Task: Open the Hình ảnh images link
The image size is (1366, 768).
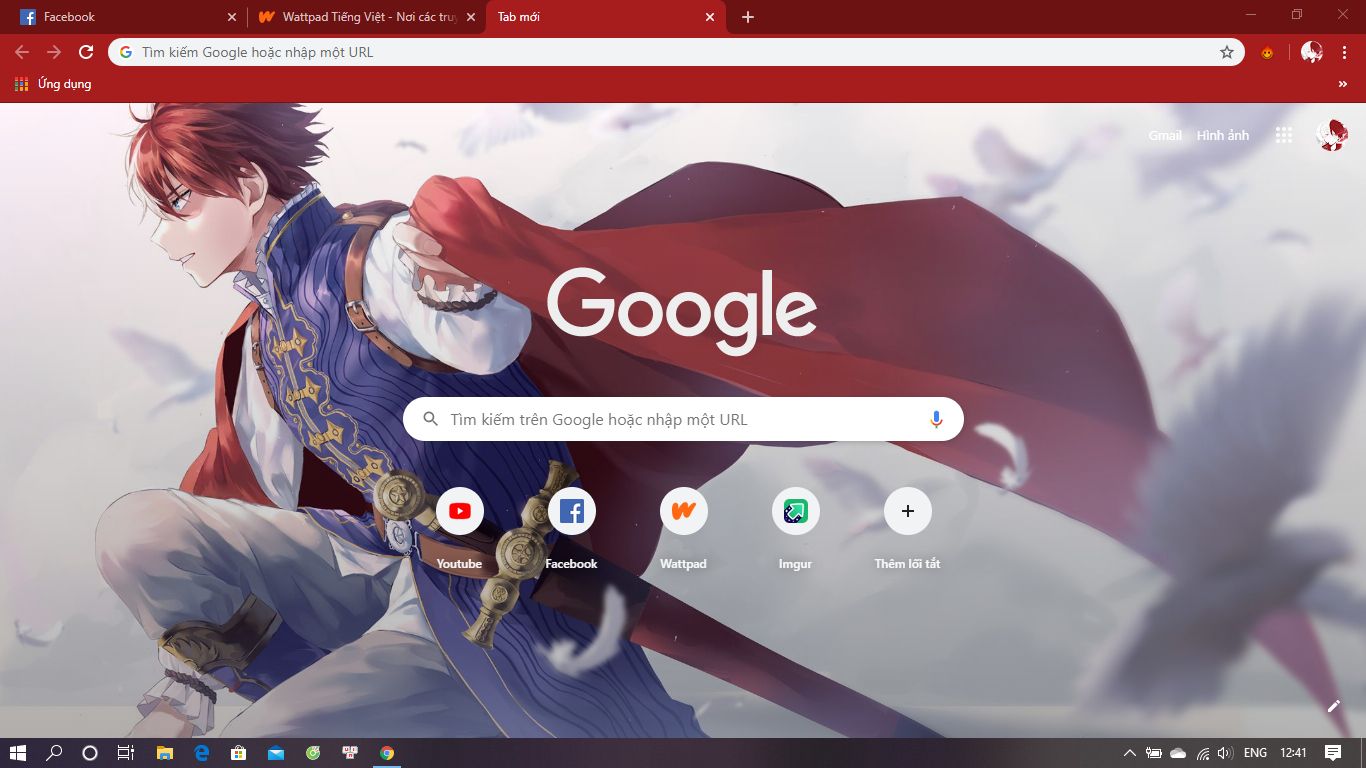Action: (x=1223, y=135)
